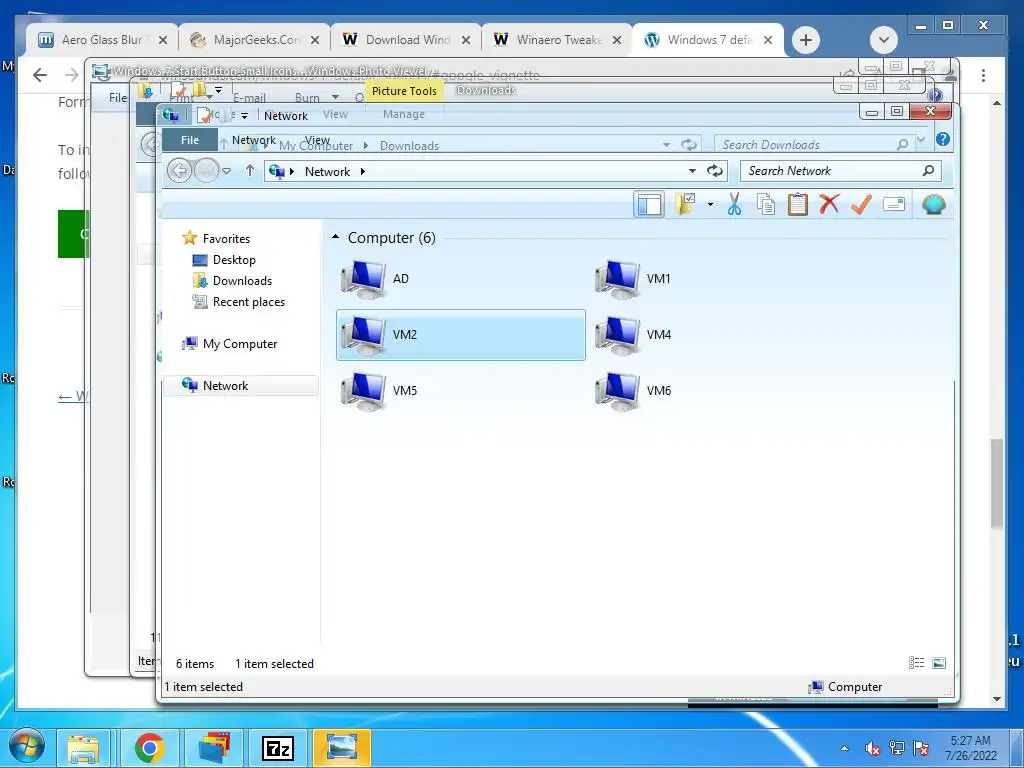The width and height of the screenshot is (1024, 768).
Task: Open the browser three-dot menu
Action: click(x=983, y=75)
